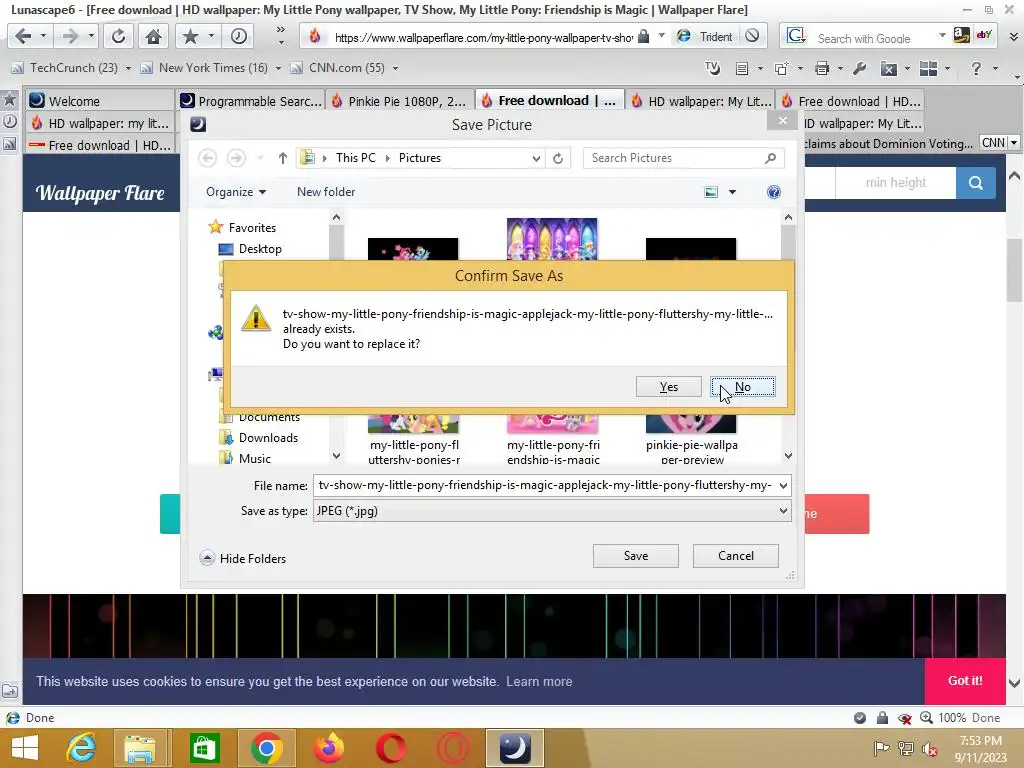
Task: Open Internet Explorer from the taskbar
Action: click(82, 748)
